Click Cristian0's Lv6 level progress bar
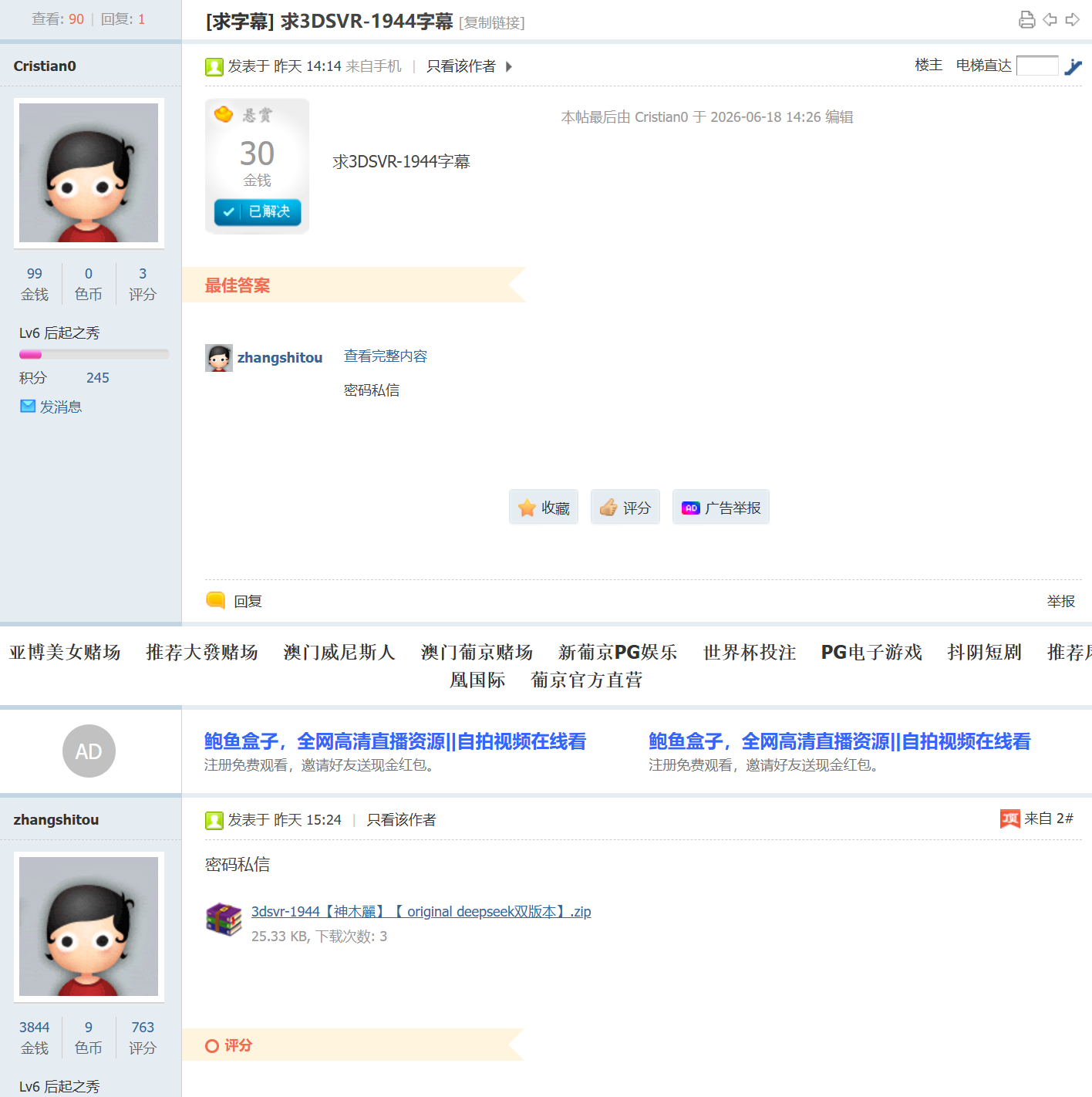1092x1097 pixels. (x=94, y=355)
